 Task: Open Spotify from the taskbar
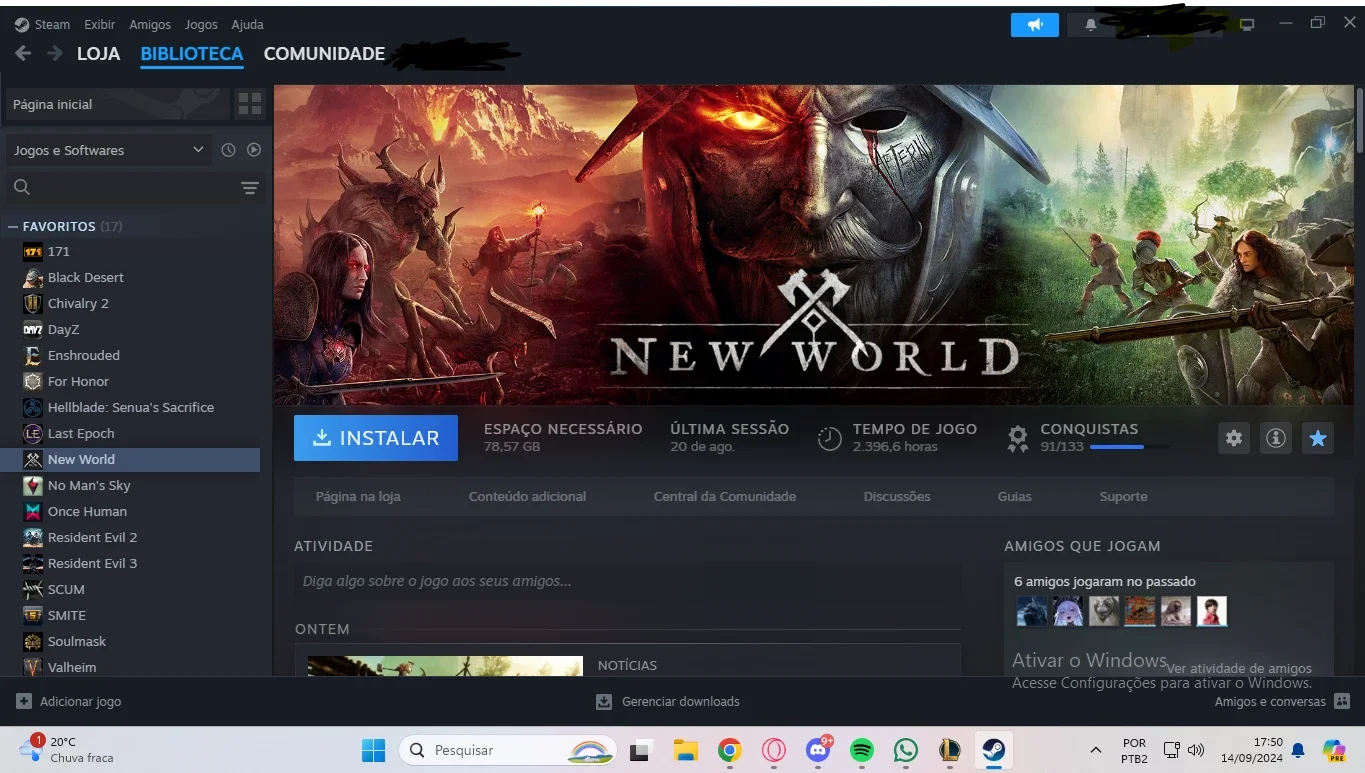tap(862, 750)
